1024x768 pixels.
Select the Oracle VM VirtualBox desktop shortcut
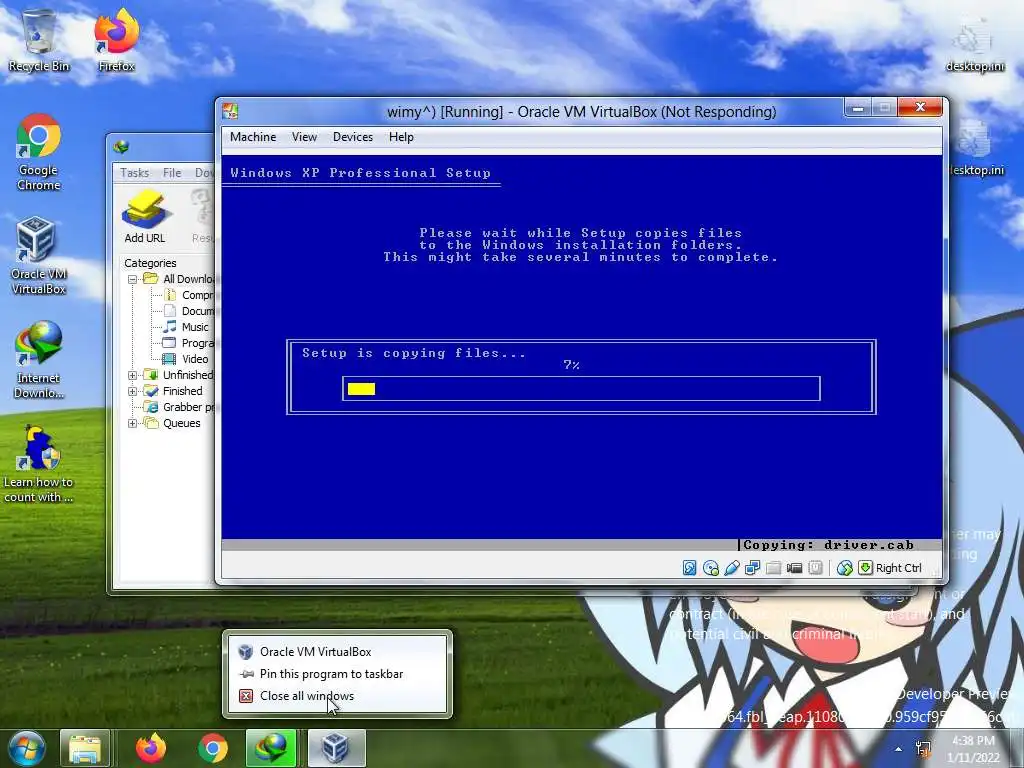[x=39, y=256]
